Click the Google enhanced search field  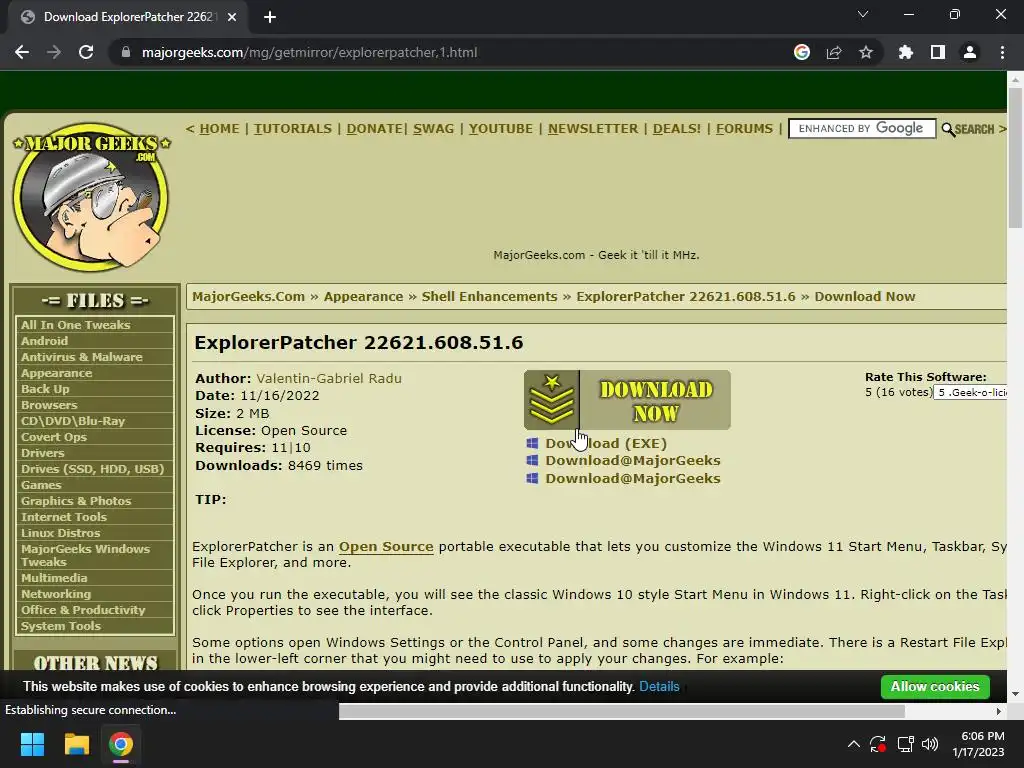click(x=862, y=129)
